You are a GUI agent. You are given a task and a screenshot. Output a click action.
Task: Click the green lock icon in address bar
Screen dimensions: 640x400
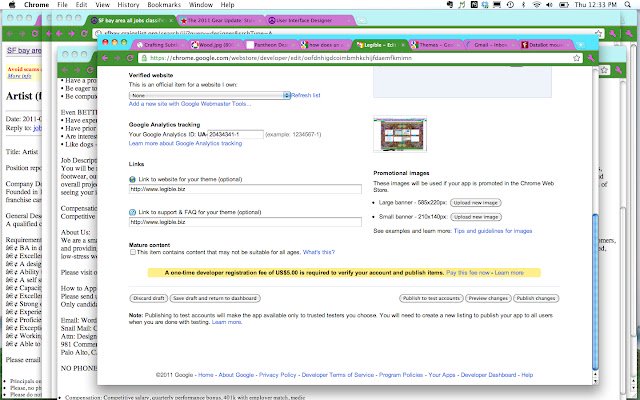point(144,58)
